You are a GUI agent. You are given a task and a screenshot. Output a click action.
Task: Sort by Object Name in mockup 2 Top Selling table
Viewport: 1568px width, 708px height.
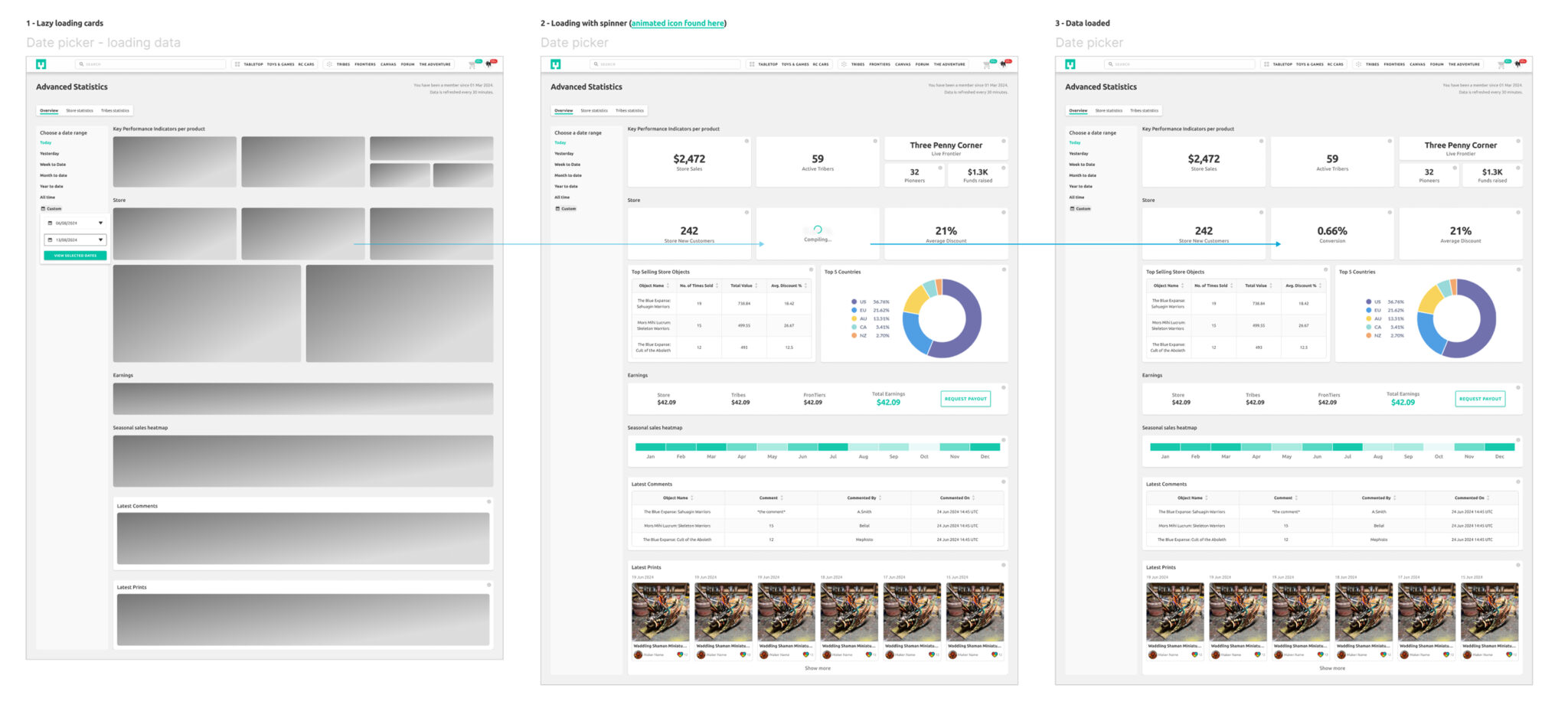pos(668,285)
